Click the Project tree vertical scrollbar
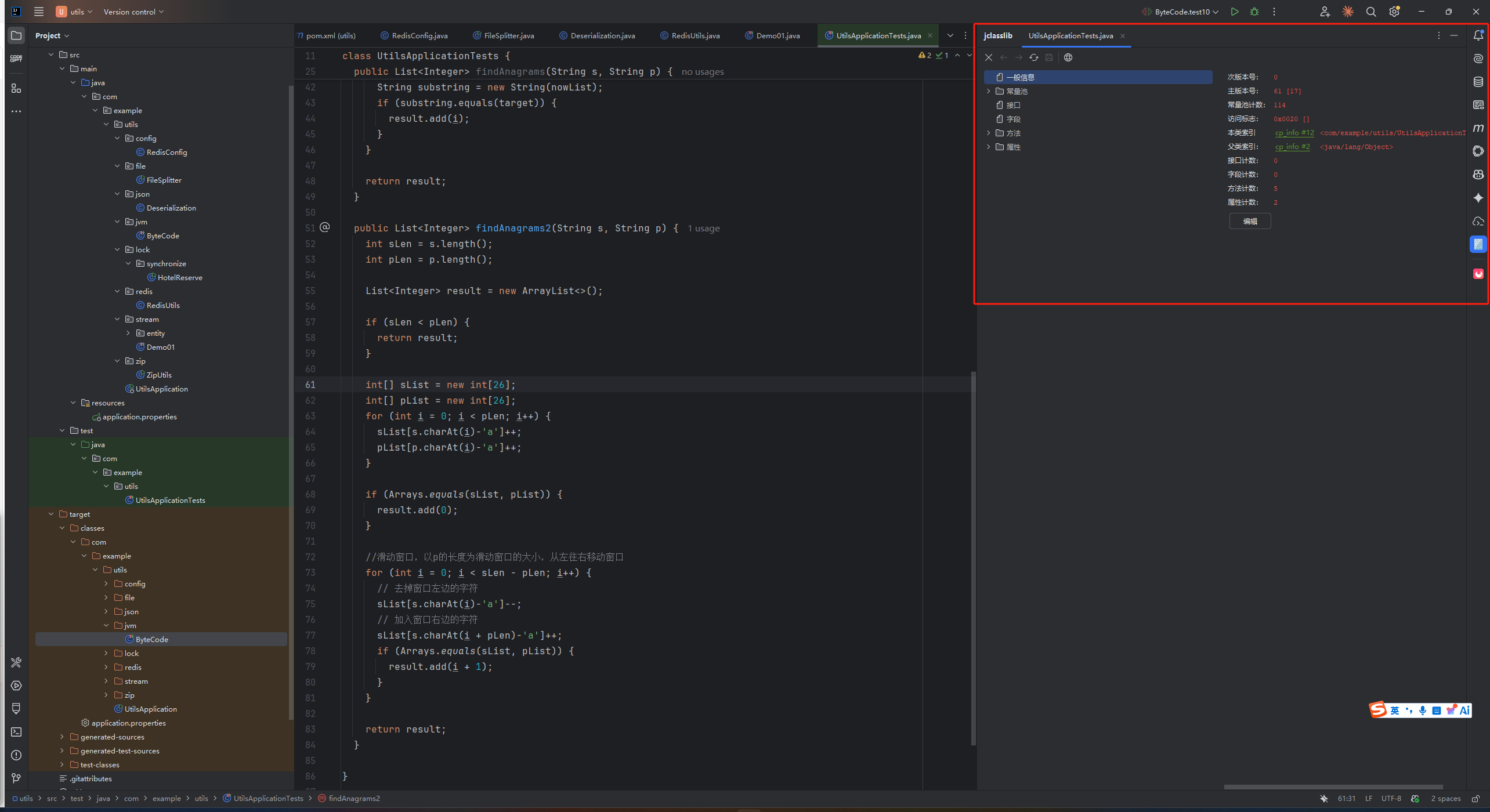1490x812 pixels. pyautogui.click(x=291, y=402)
